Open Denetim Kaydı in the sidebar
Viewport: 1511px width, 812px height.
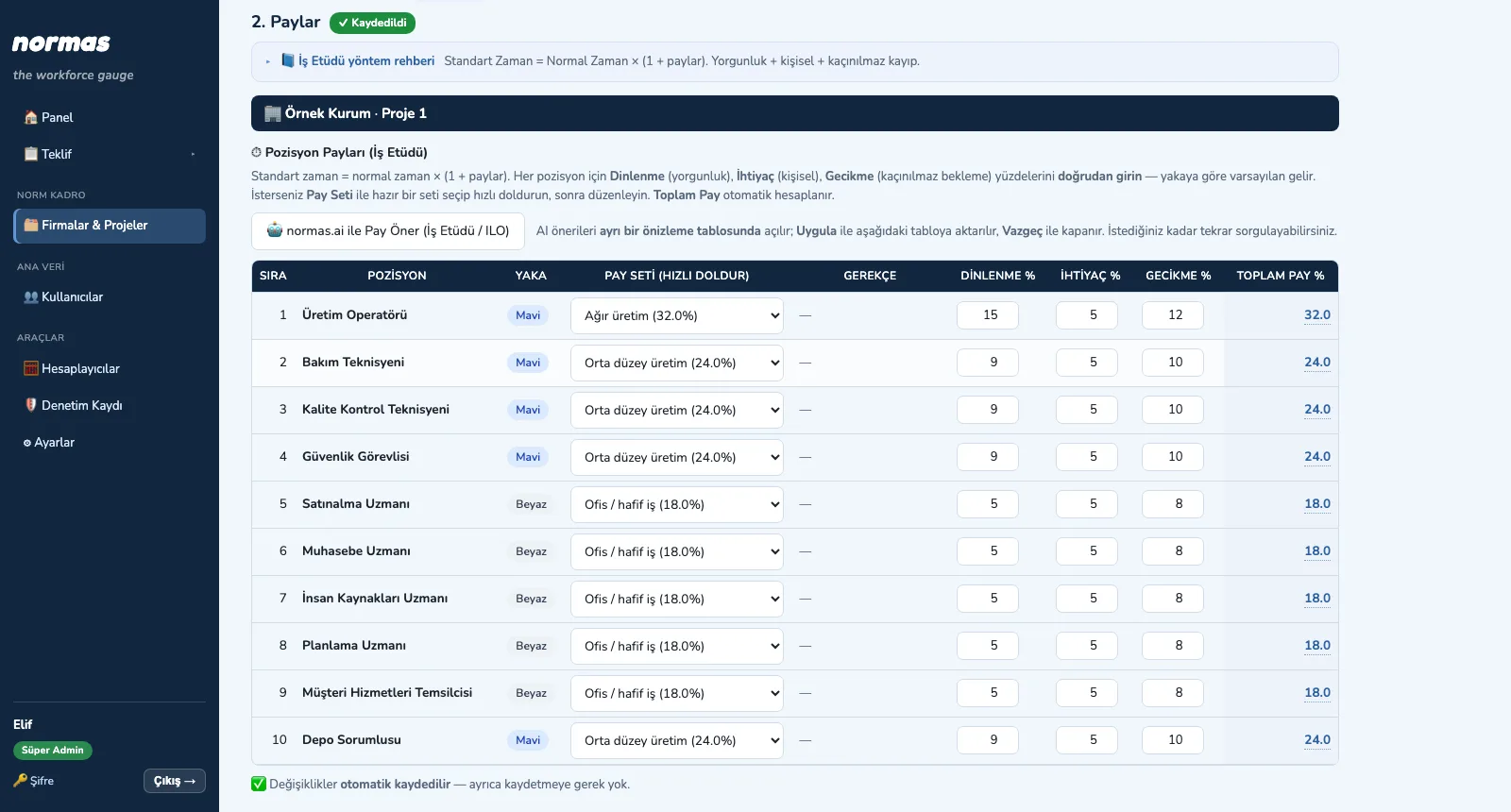[x=110, y=405]
